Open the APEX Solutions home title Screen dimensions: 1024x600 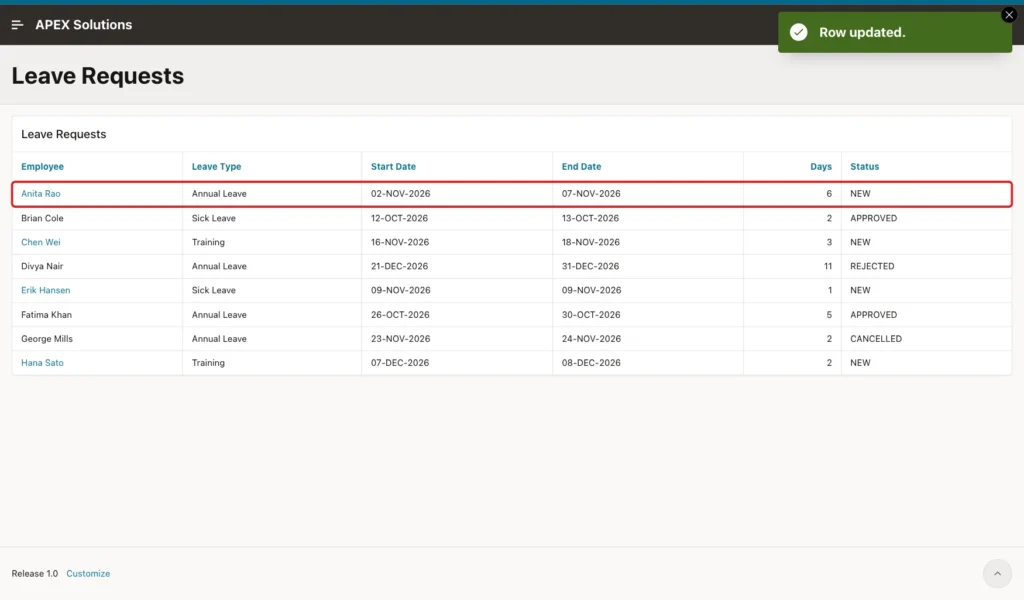84,25
